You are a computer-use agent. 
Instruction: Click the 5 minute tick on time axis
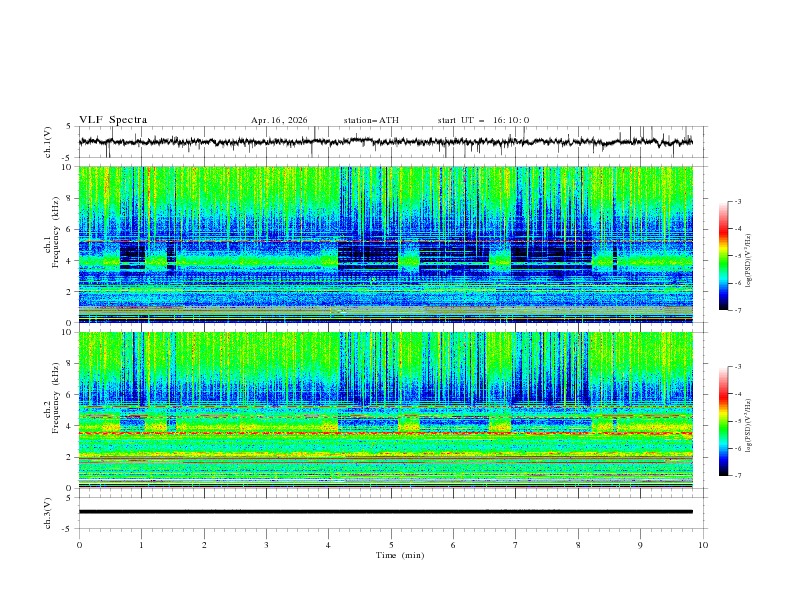(391, 545)
